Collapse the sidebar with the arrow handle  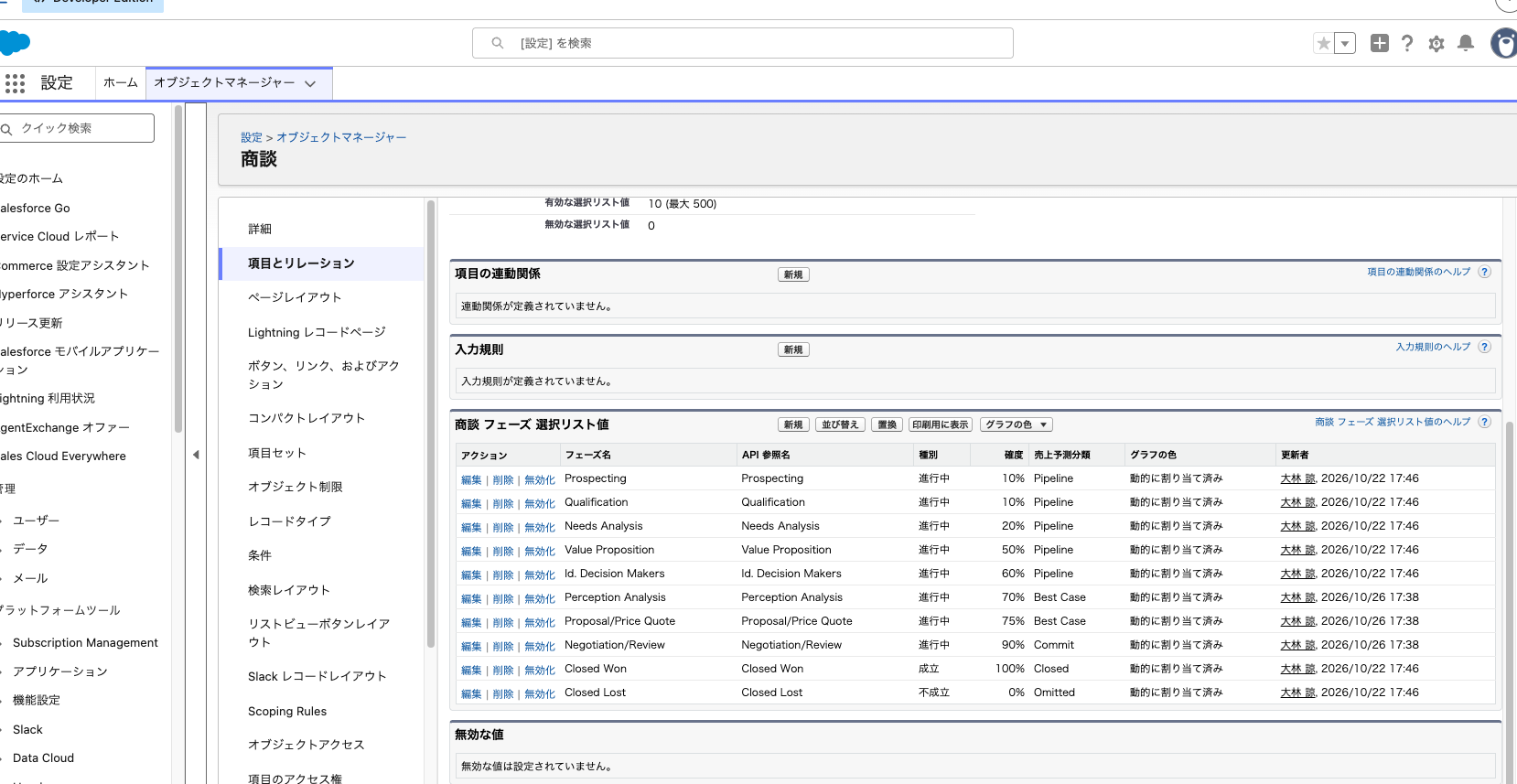point(196,455)
